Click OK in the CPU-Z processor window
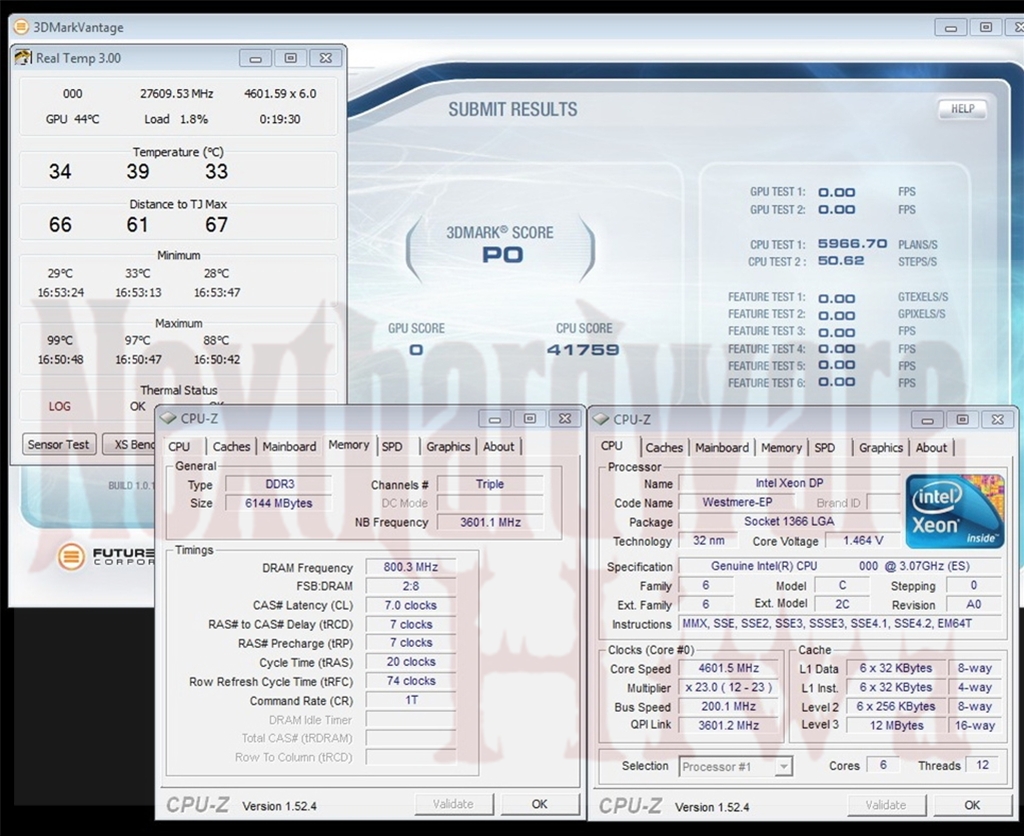Viewport: 1024px width, 836px height. 972,805
